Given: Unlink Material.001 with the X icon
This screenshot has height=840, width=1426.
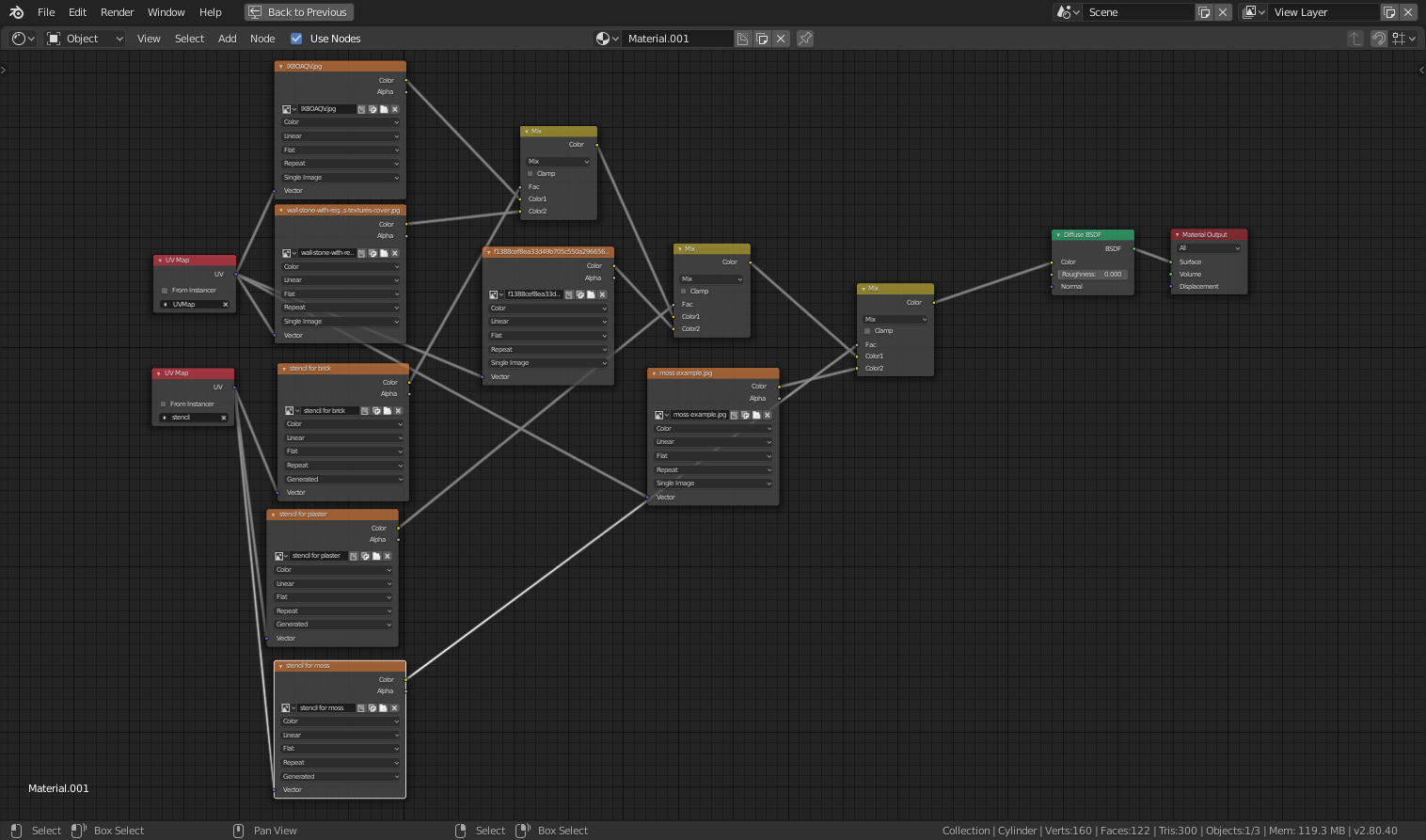Looking at the screenshot, I should [x=781, y=39].
